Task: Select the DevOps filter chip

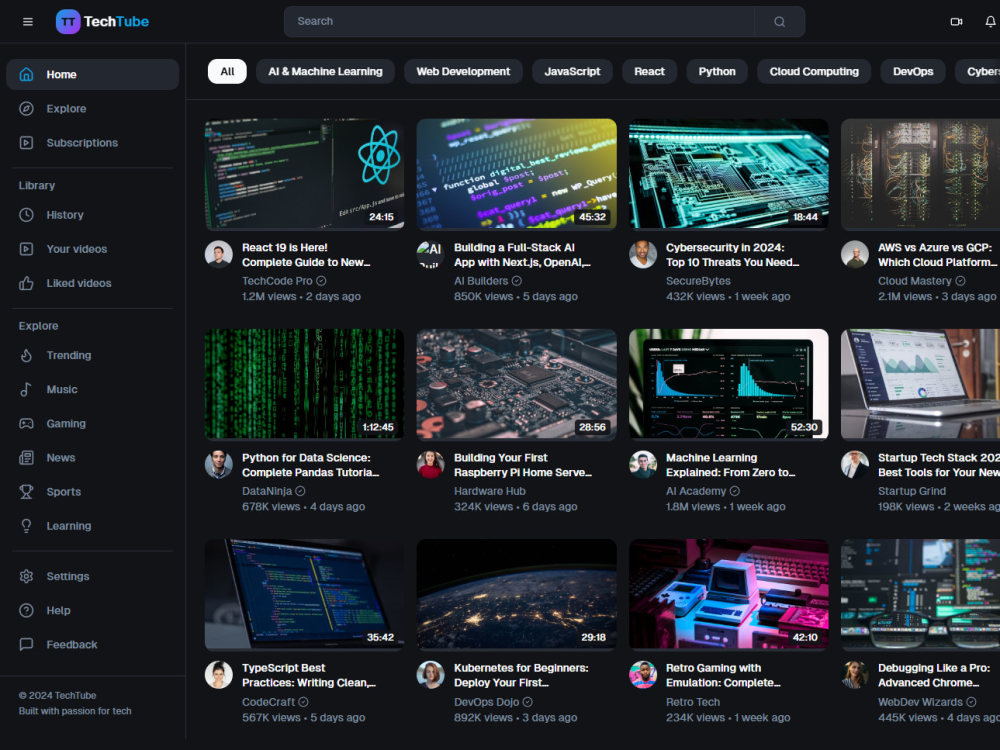Action: [x=913, y=71]
